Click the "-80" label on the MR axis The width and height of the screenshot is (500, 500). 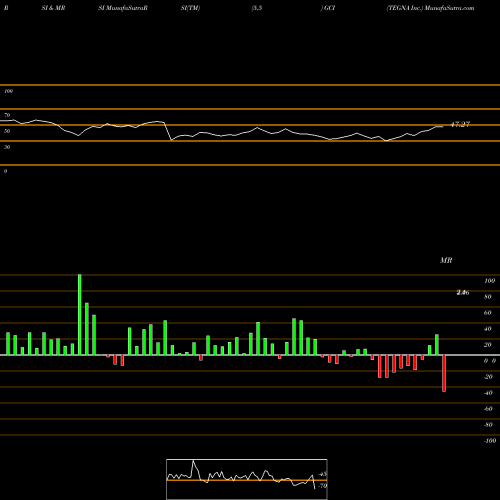click(488, 425)
